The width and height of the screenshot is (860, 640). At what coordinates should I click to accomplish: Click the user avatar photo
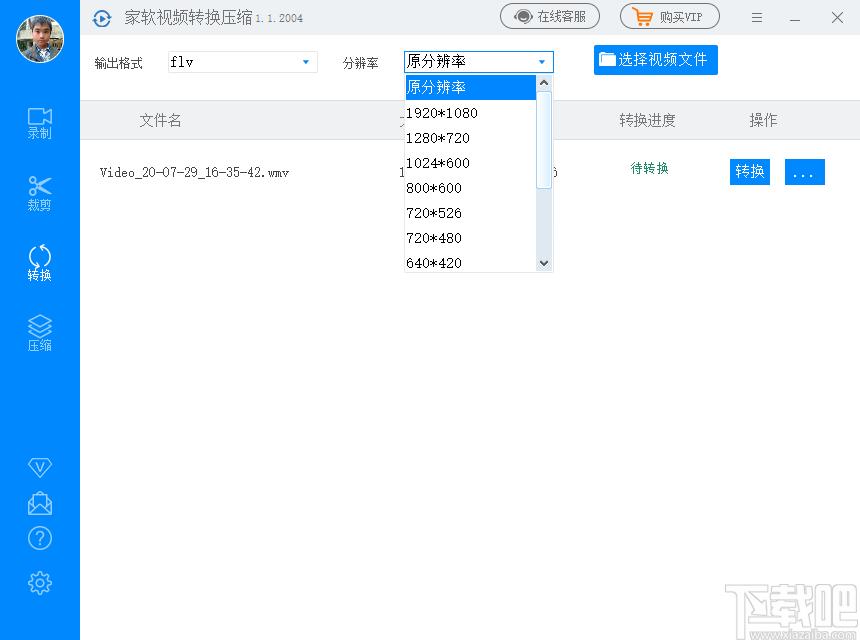(x=40, y=39)
